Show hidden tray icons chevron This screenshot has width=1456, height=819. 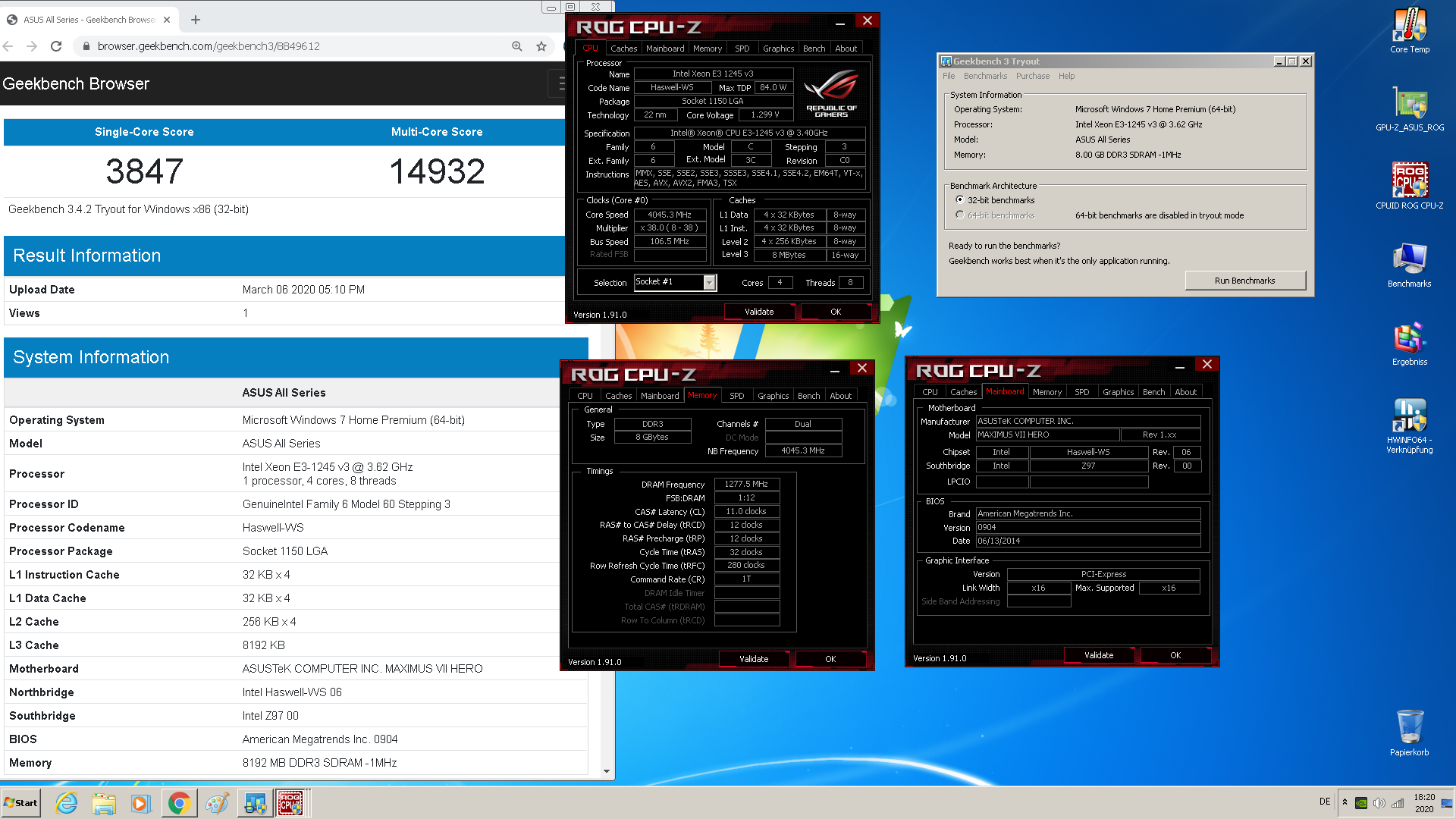click(1345, 802)
